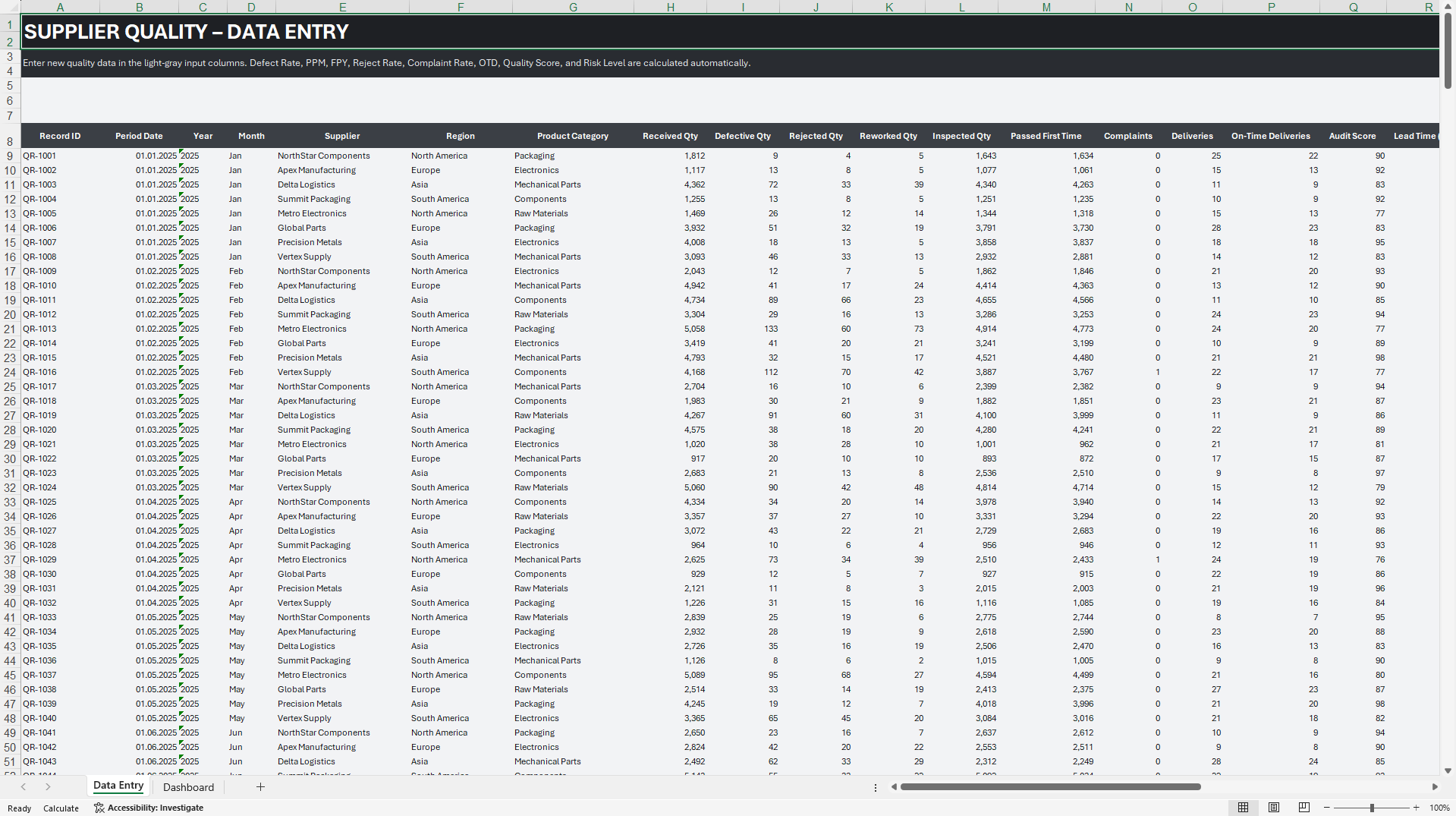Select row 25 header
1456x816 pixels.
tap(10, 387)
